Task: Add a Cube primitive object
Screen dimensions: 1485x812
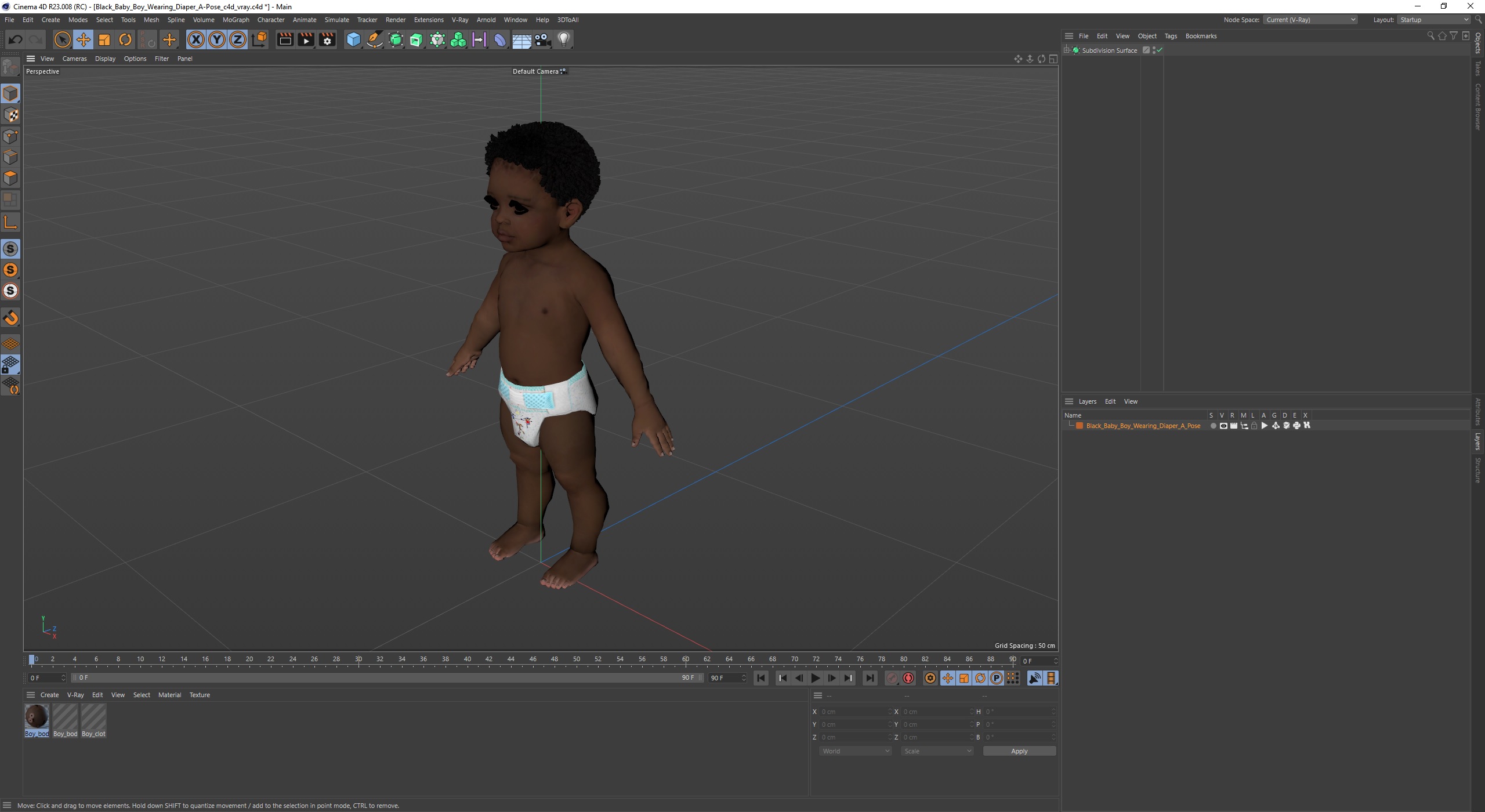Action: [x=353, y=39]
